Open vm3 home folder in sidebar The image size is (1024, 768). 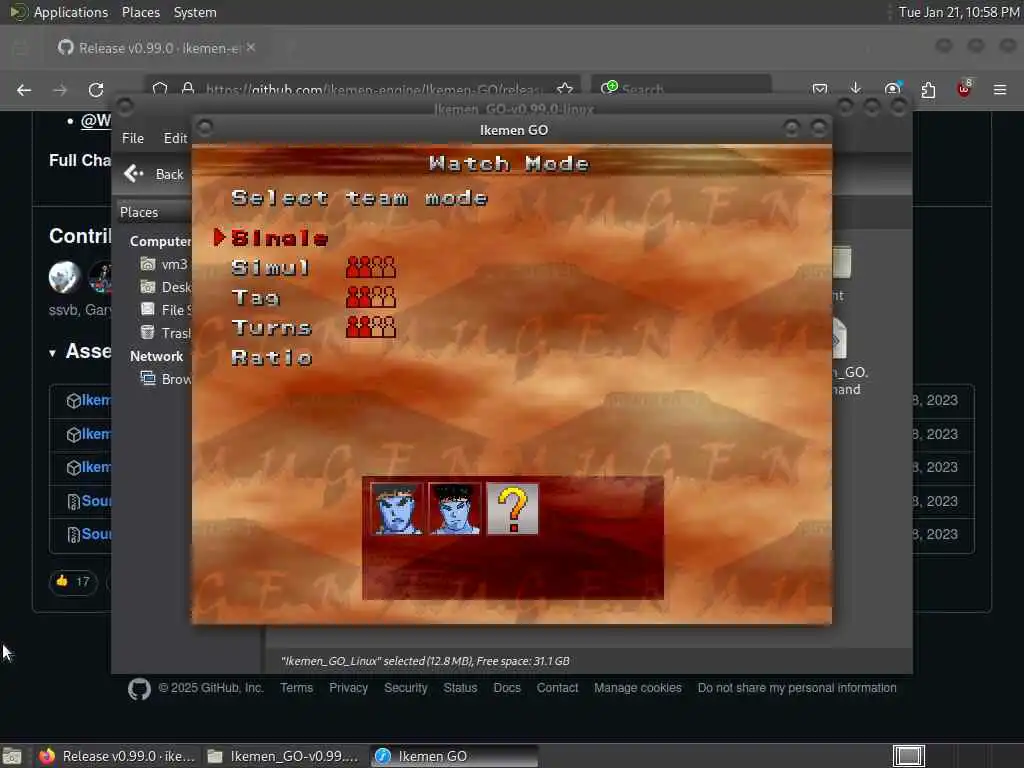click(165, 264)
